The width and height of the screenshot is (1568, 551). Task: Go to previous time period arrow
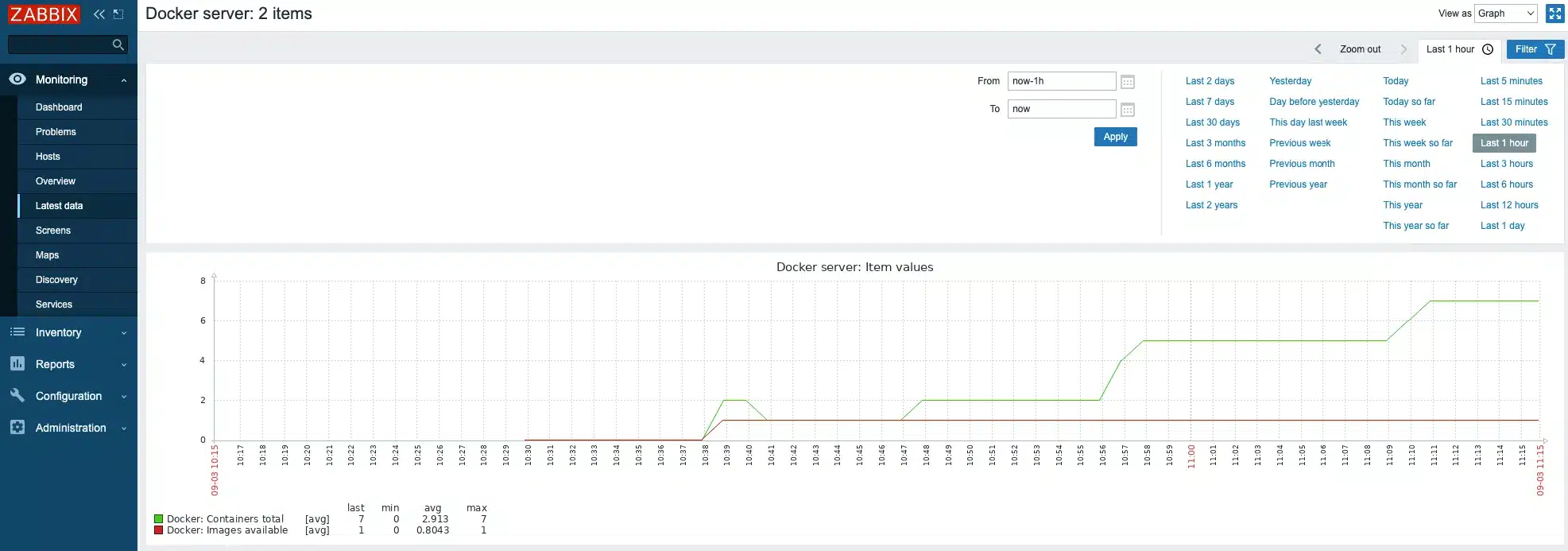1318,49
